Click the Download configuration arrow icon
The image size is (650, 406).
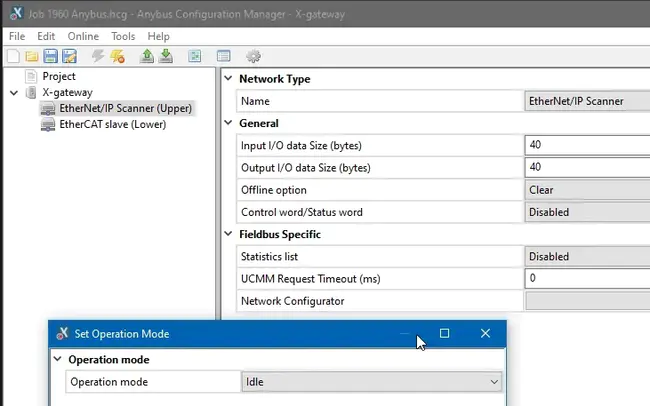(x=164, y=56)
